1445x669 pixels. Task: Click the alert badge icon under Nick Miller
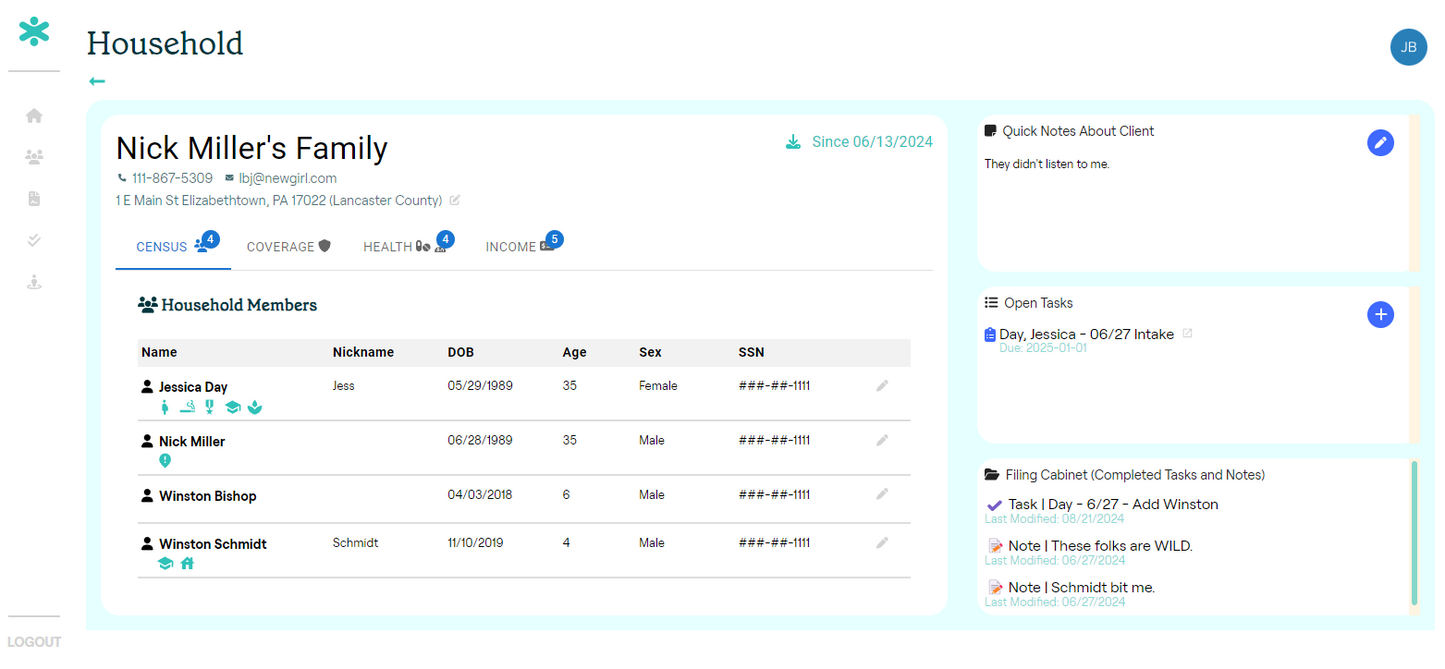(165, 460)
